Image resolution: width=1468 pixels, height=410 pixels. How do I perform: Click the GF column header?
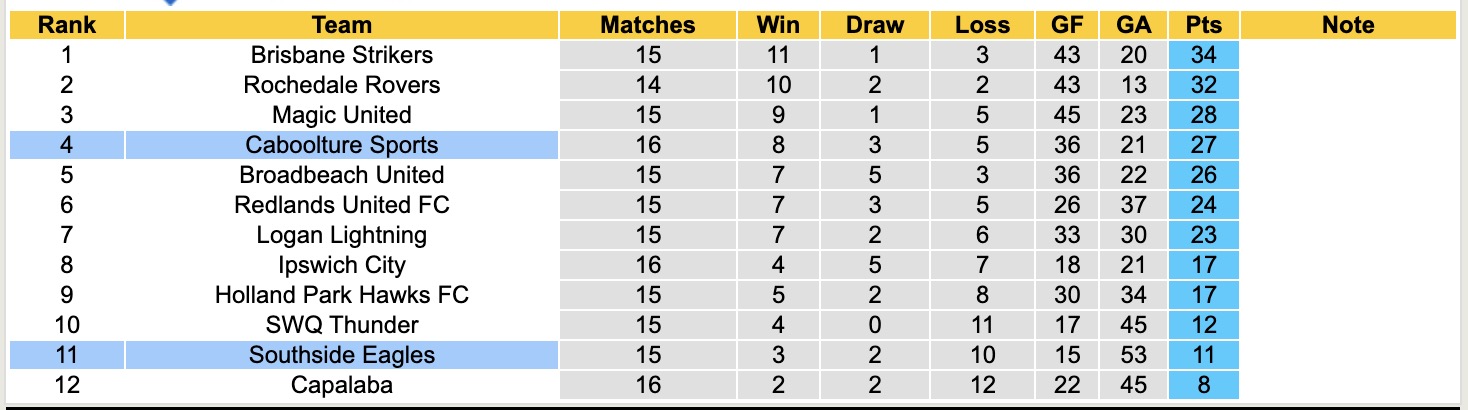pos(1066,25)
